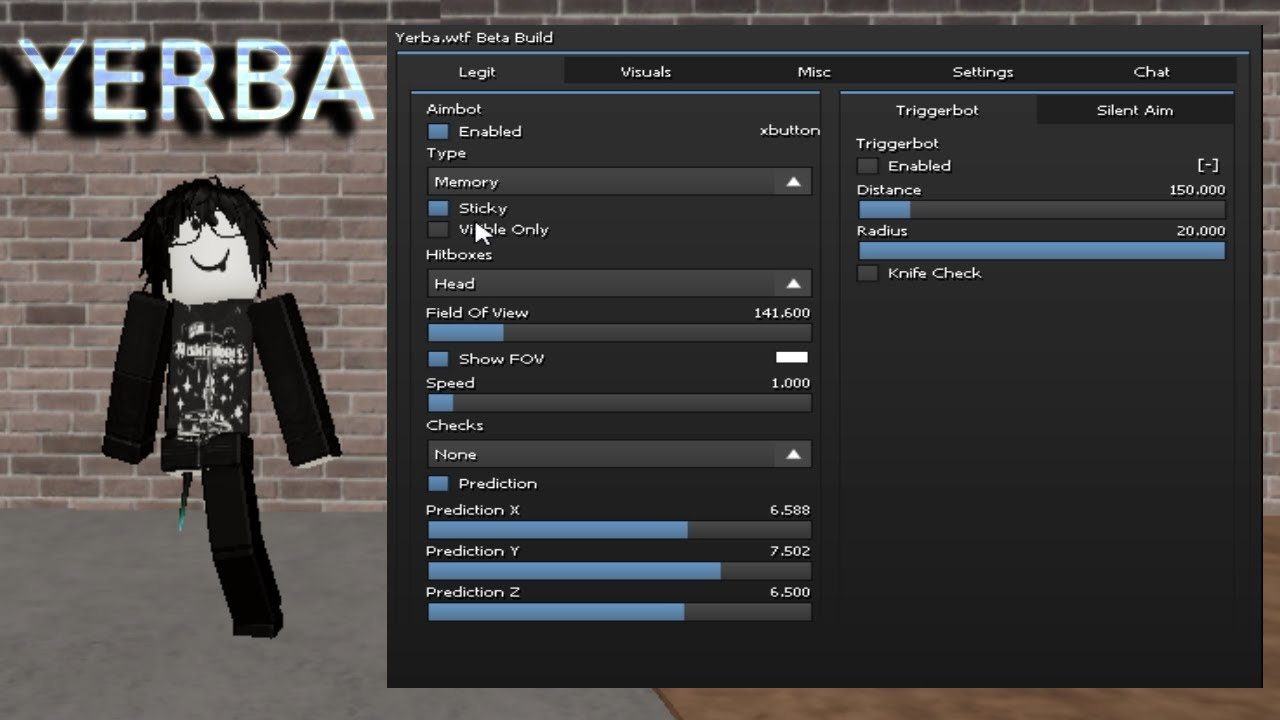This screenshot has height=720, width=1280.
Task: Click the xbutton aimbot keybind
Action: [790, 131]
